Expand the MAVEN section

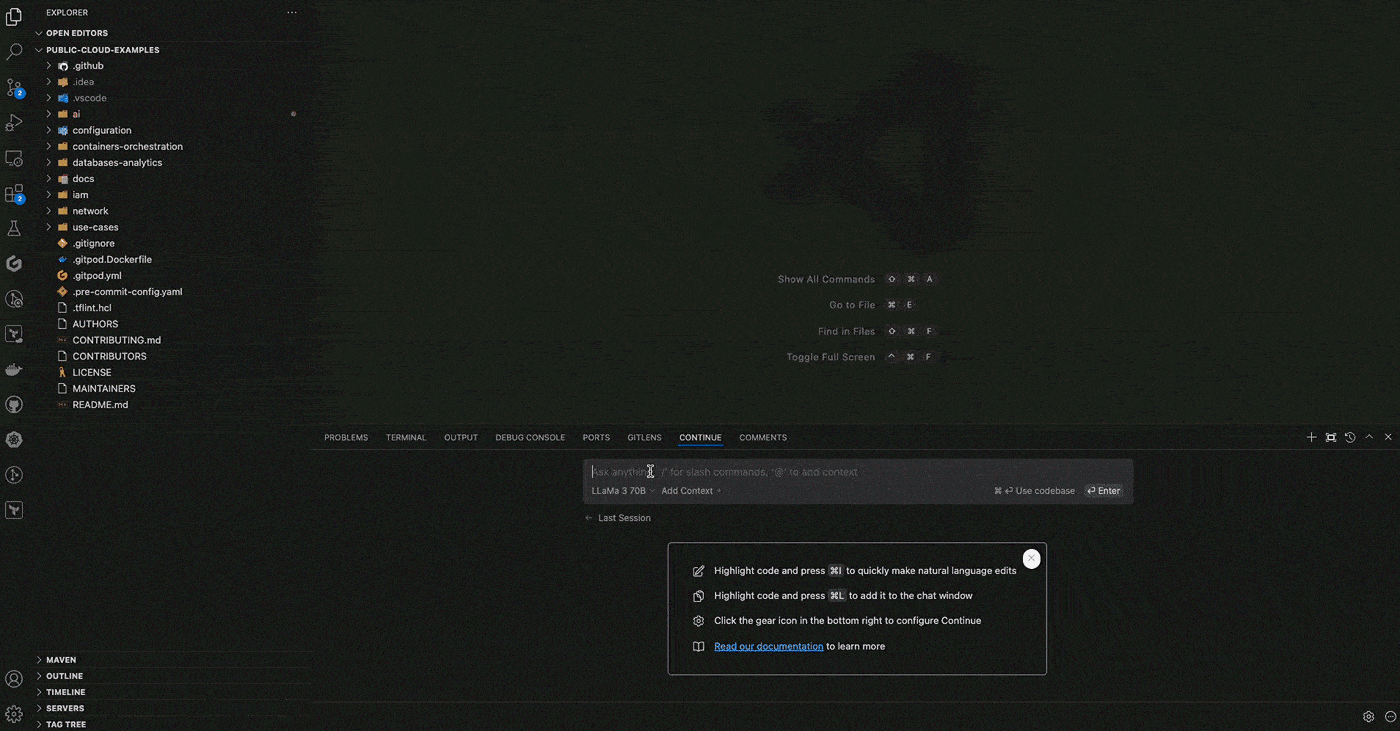[x=60, y=659]
